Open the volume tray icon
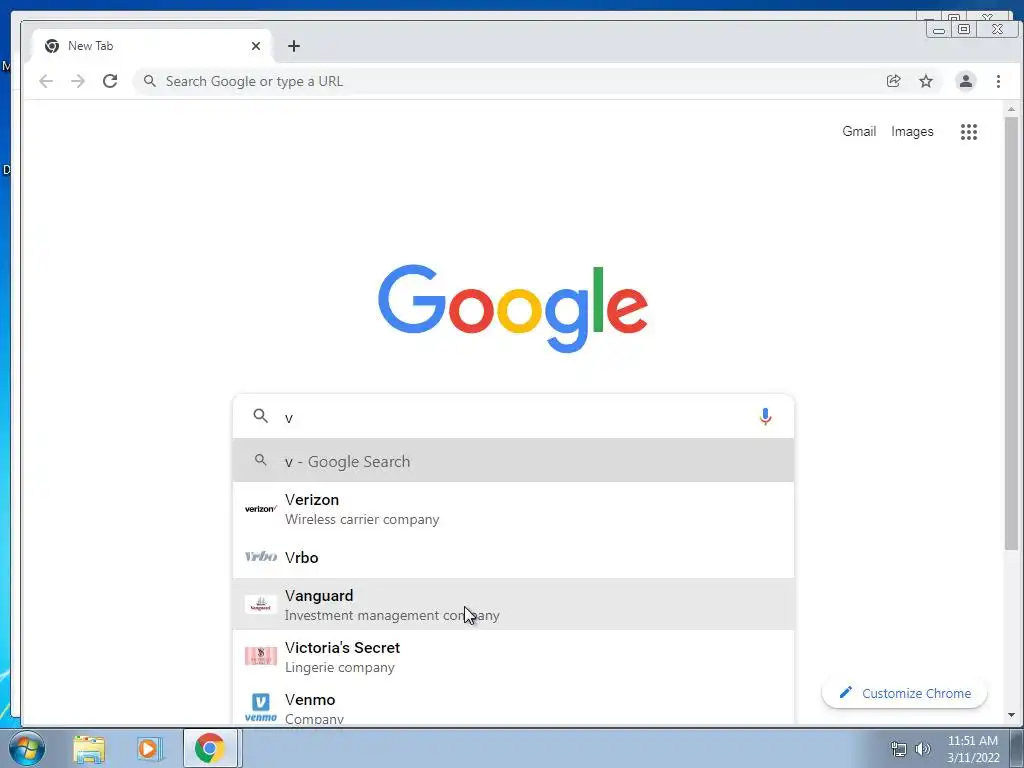This screenshot has height=768, width=1024. tap(922, 749)
